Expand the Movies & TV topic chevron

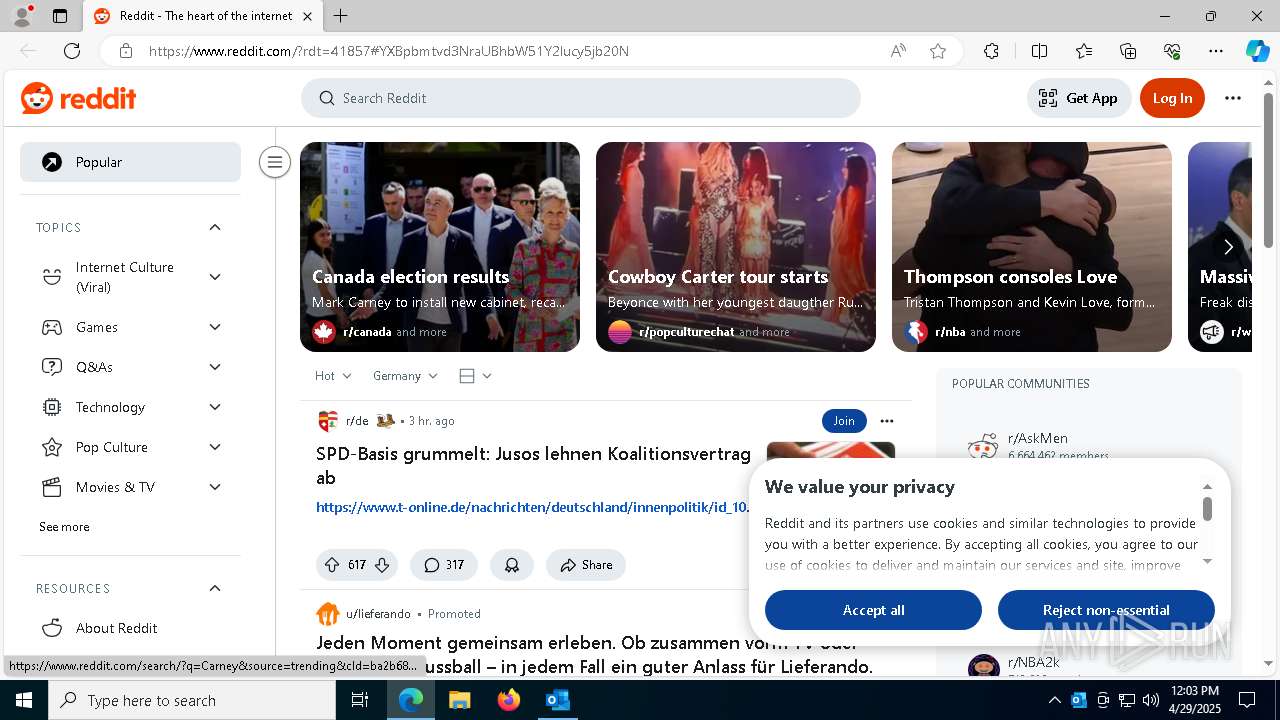coord(215,487)
